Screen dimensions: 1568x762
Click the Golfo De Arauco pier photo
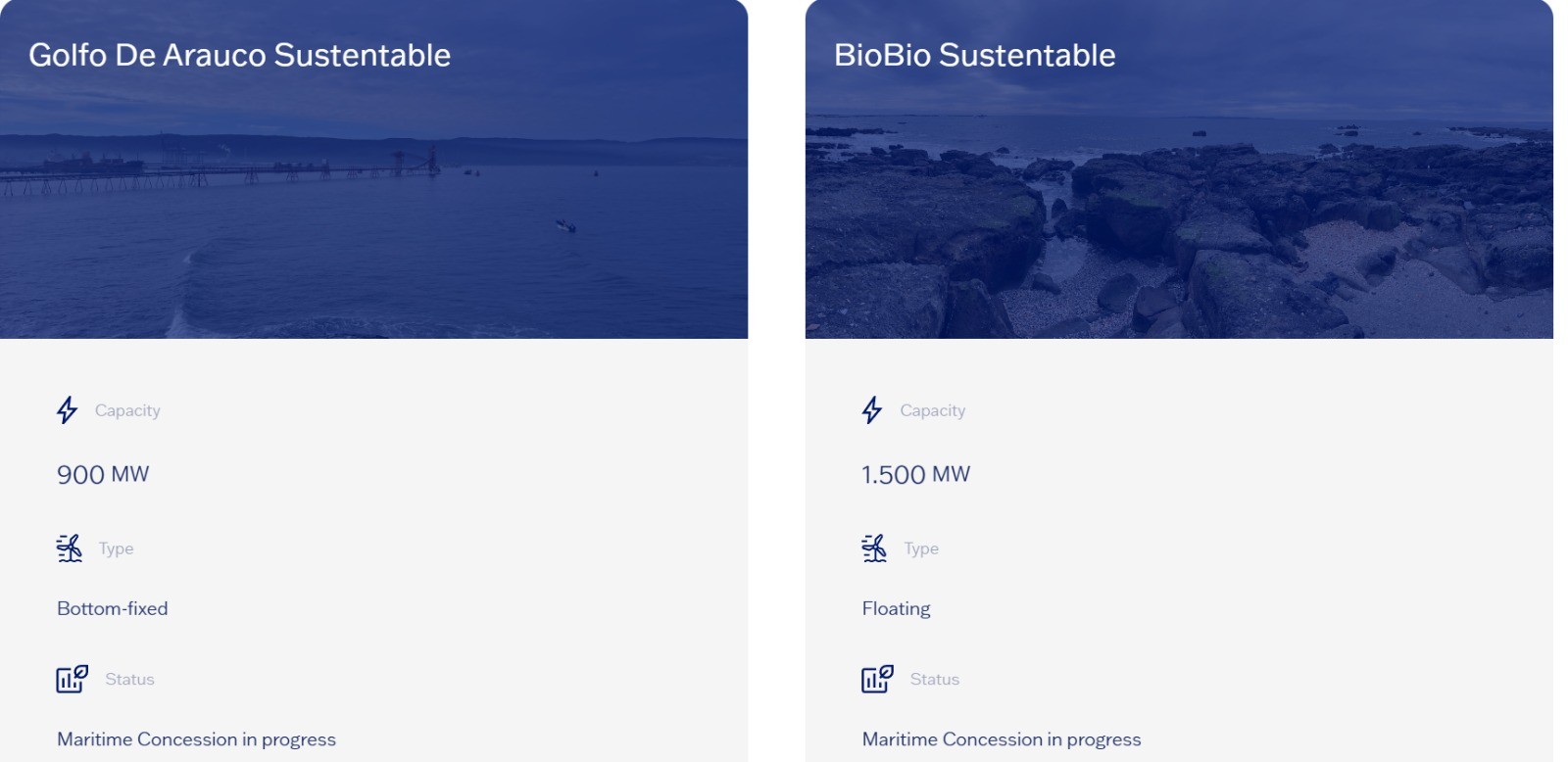click(372, 215)
